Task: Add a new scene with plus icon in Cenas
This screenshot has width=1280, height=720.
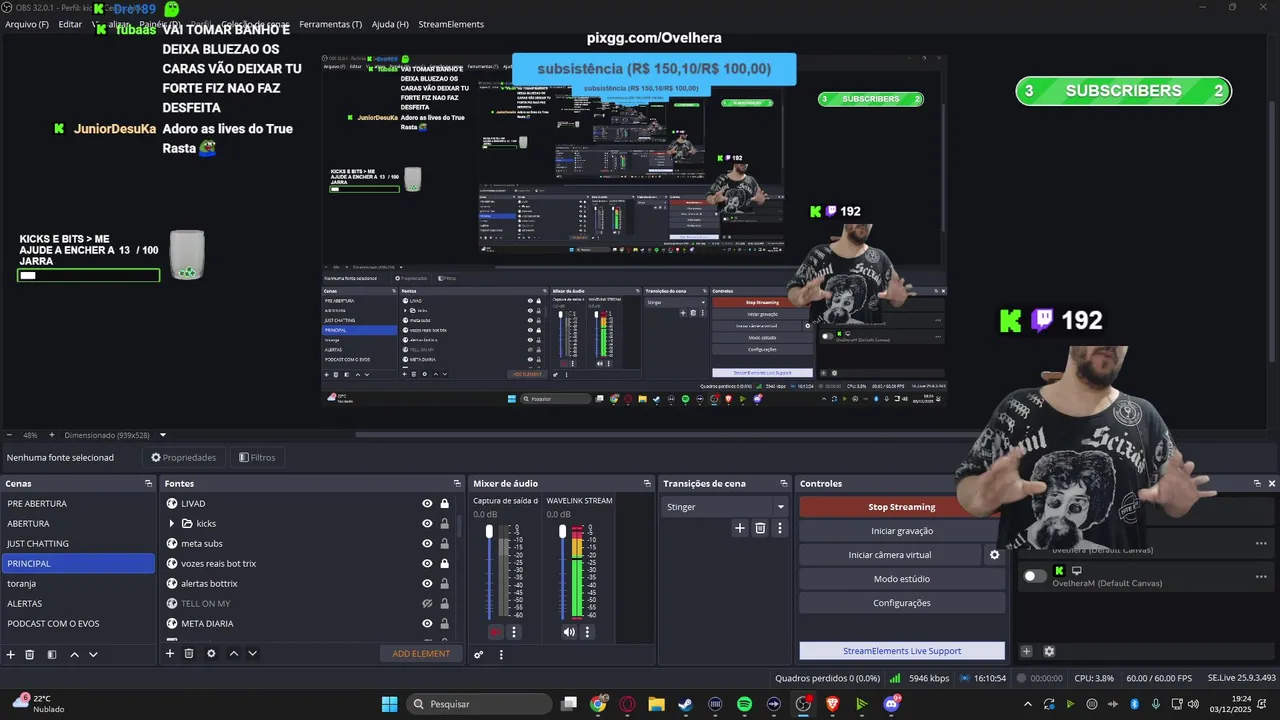Action: click(x=11, y=654)
